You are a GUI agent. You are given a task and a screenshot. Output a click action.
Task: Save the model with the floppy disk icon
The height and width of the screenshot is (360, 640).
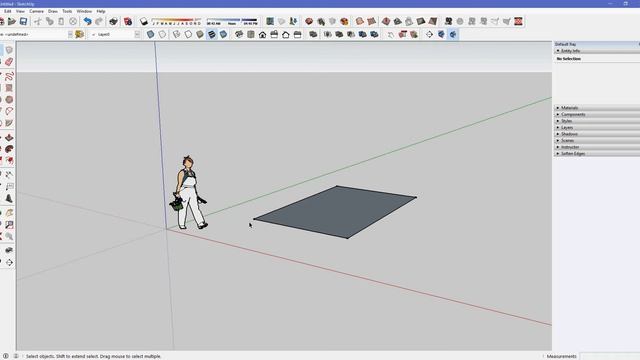[x=23, y=21]
